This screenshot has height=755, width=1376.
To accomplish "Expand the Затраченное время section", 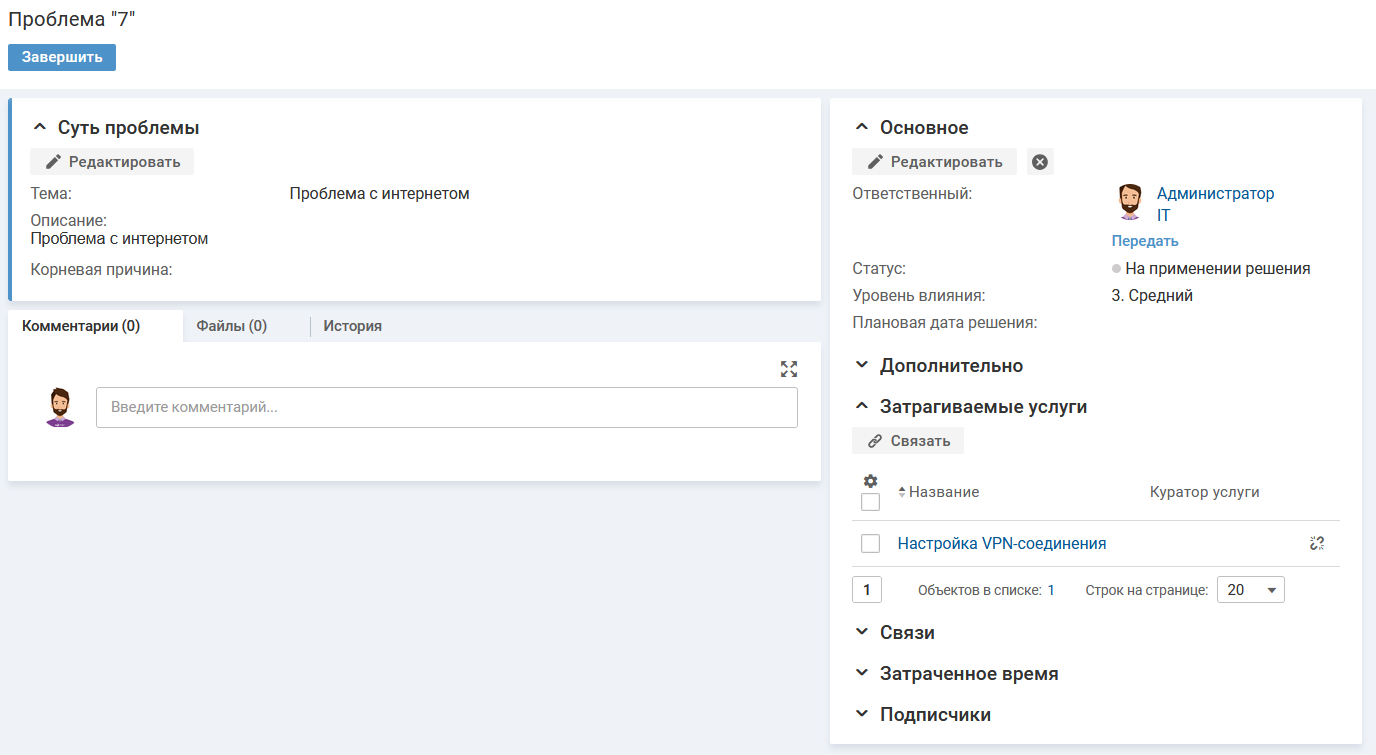I will pos(968,674).
